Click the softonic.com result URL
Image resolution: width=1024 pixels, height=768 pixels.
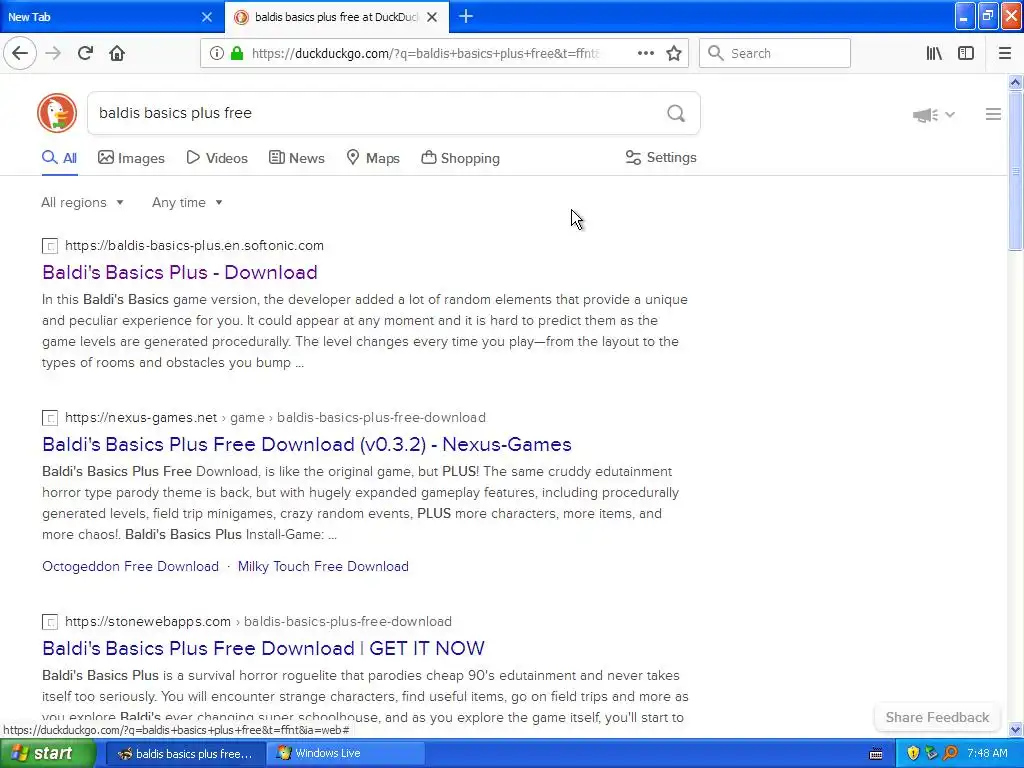[195, 246]
